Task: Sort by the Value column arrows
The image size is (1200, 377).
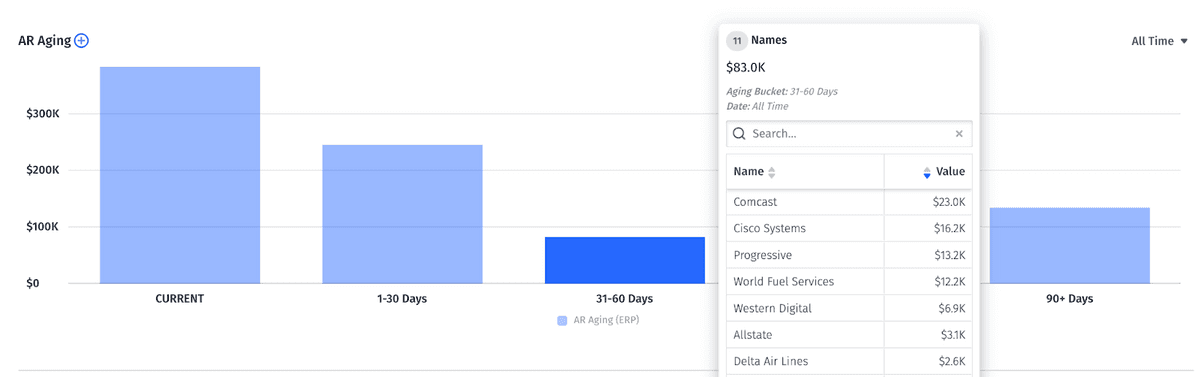Action: 927,172
